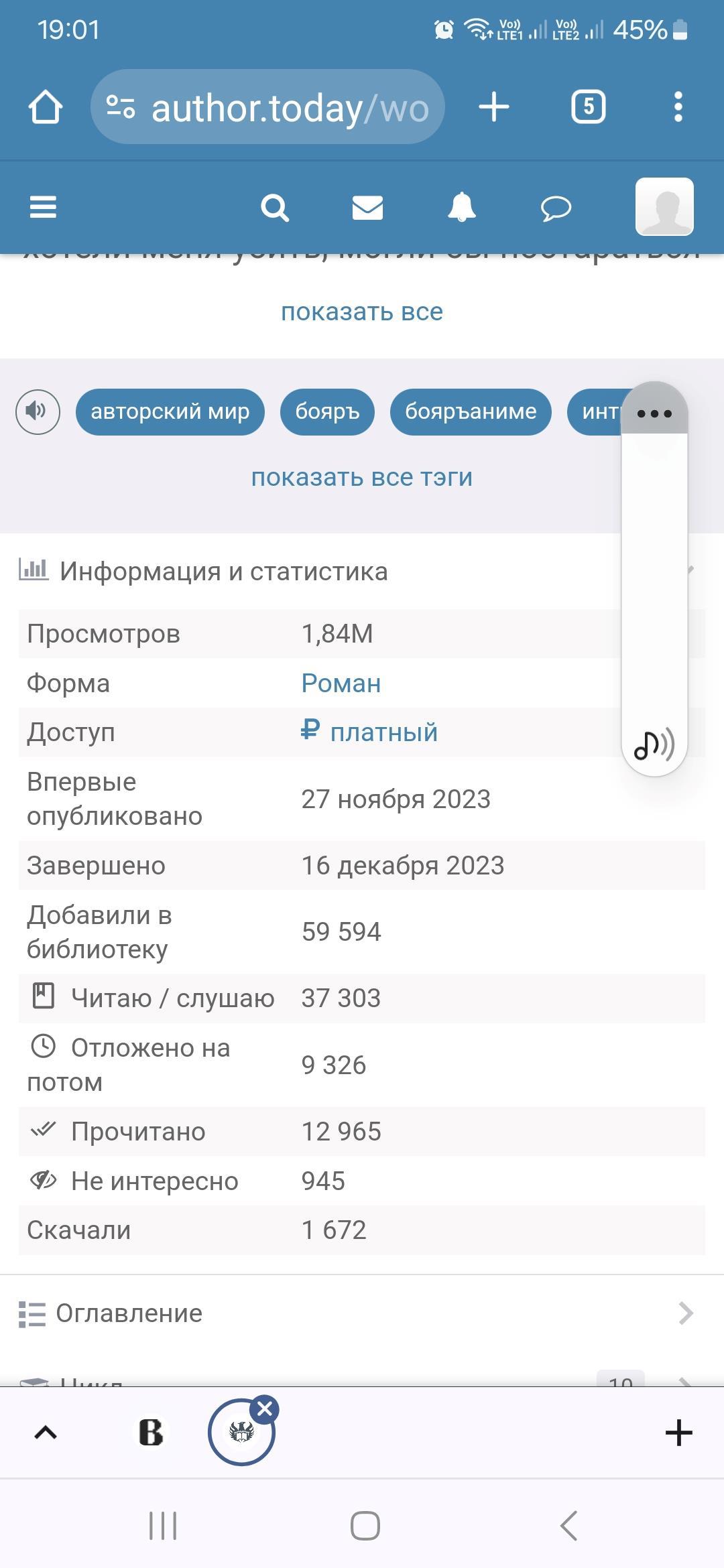
Task: Toggle the tag audio speaker button
Action: click(38, 411)
